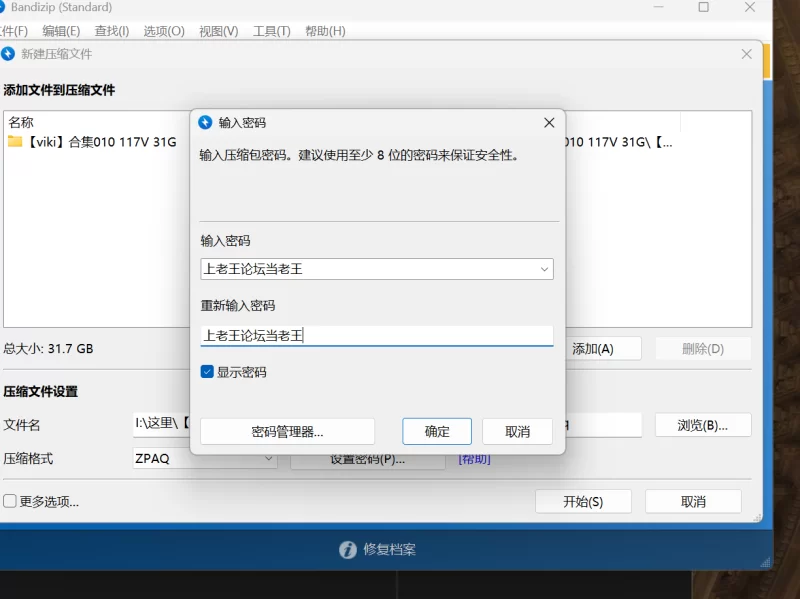Open the 工具(T) menu
Screen dimensions: 800x599
271,31
